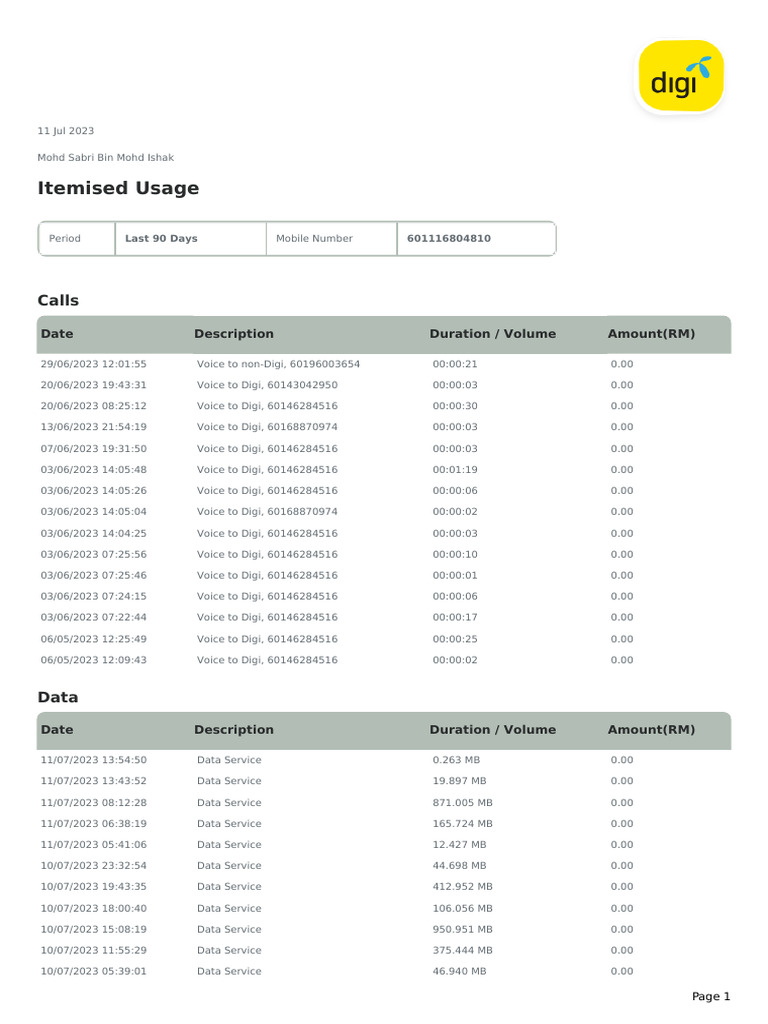The width and height of the screenshot is (768, 1024).
Task: Click the name 'Mohd Sabri Bin Mohd Ishak'
Action: [105, 157]
